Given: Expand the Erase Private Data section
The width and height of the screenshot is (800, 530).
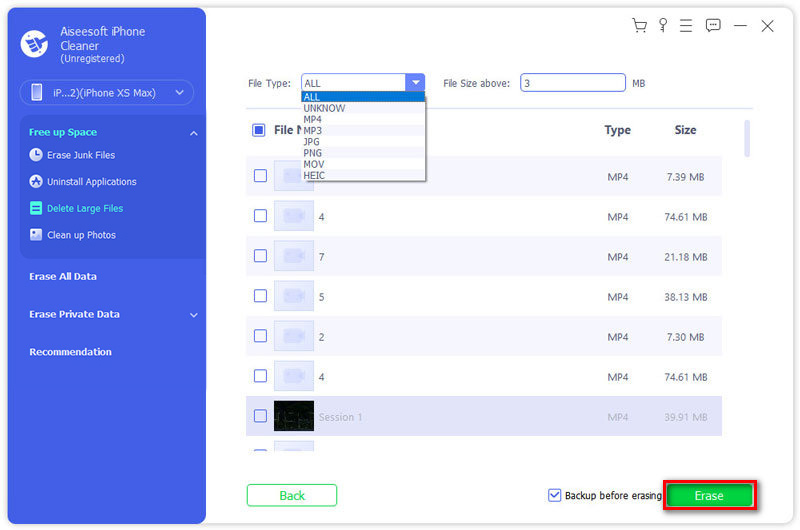Looking at the screenshot, I should point(194,315).
